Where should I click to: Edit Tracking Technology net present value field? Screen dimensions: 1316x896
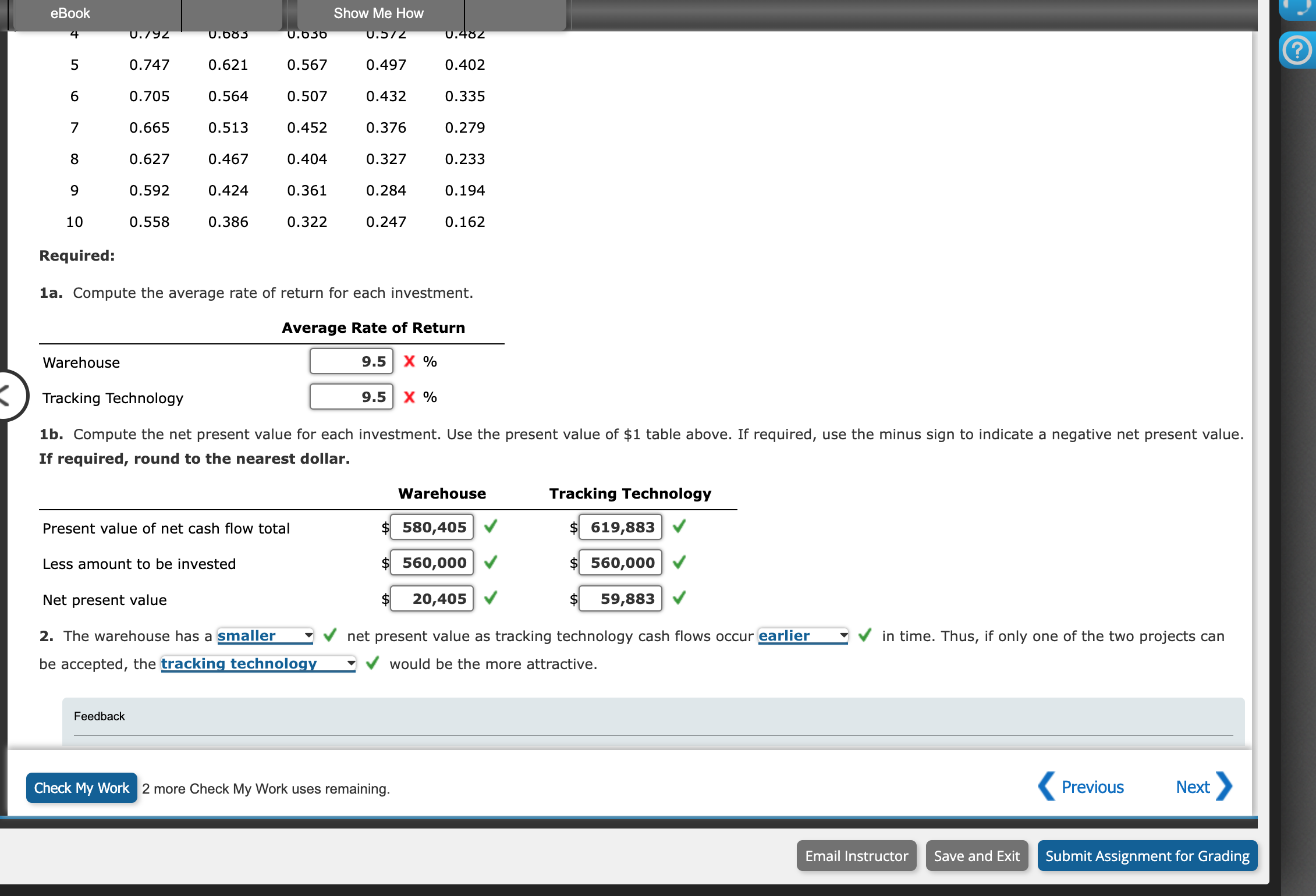pyautogui.click(x=620, y=599)
